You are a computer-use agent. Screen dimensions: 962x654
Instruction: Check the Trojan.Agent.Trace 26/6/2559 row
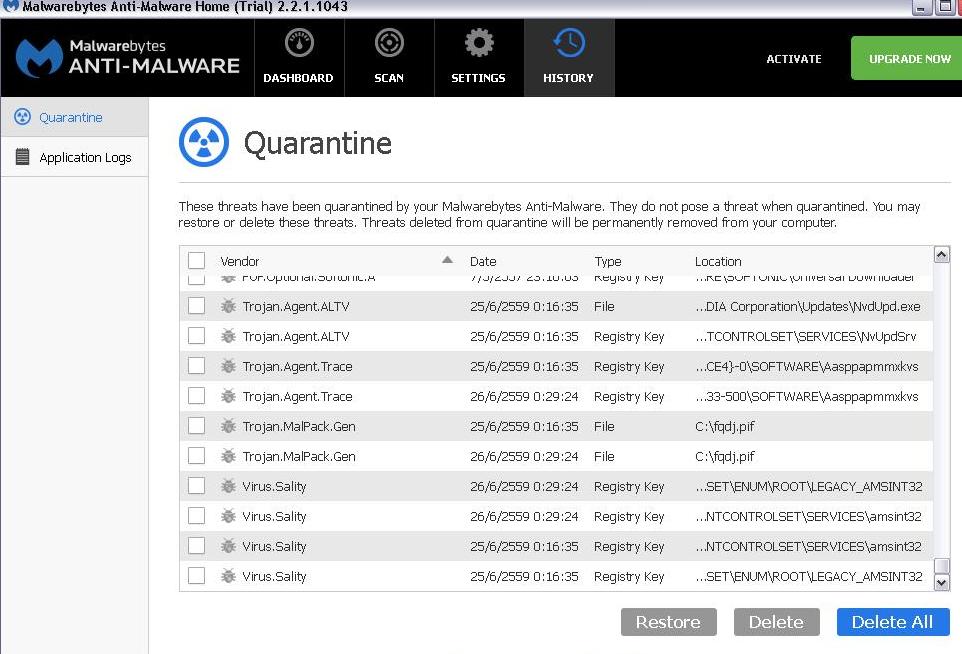tap(196, 396)
